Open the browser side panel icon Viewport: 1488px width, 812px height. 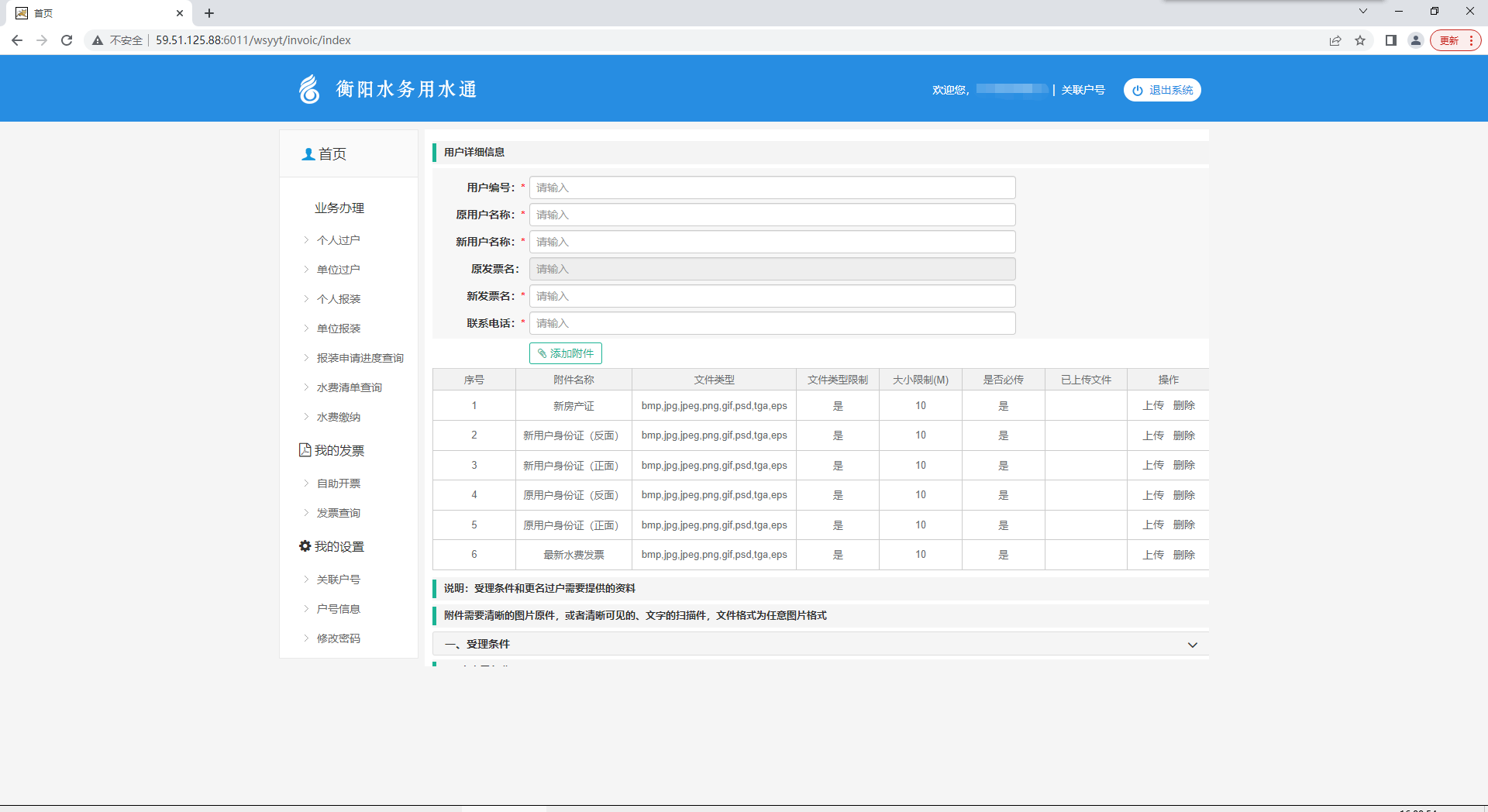[1391, 40]
